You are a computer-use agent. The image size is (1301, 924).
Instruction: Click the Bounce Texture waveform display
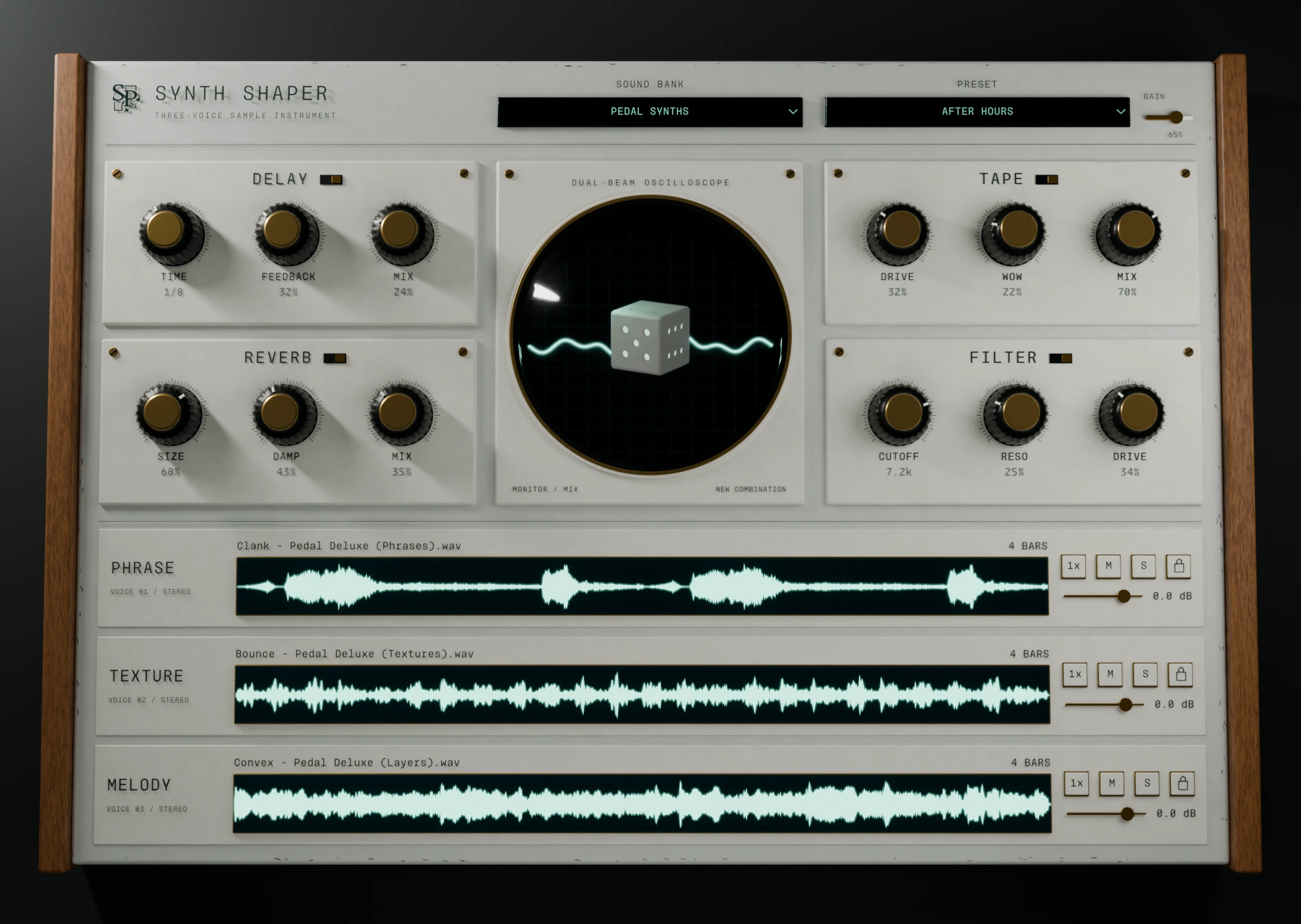642,695
